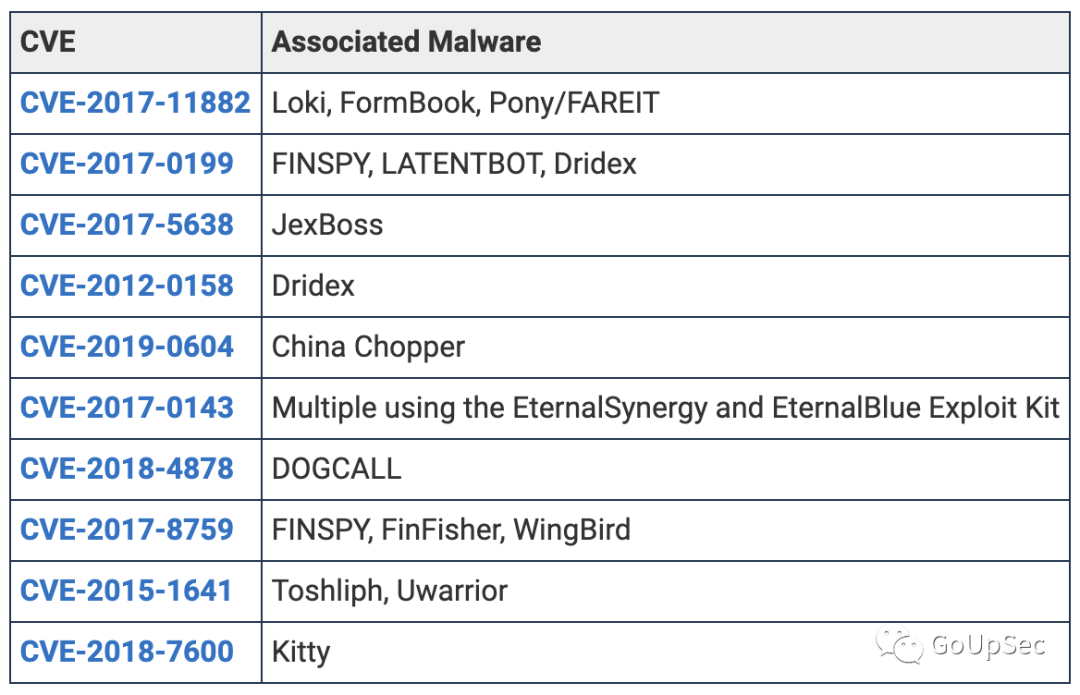
Task: Click the CVE-2012-0158 link
Action: [127, 286]
